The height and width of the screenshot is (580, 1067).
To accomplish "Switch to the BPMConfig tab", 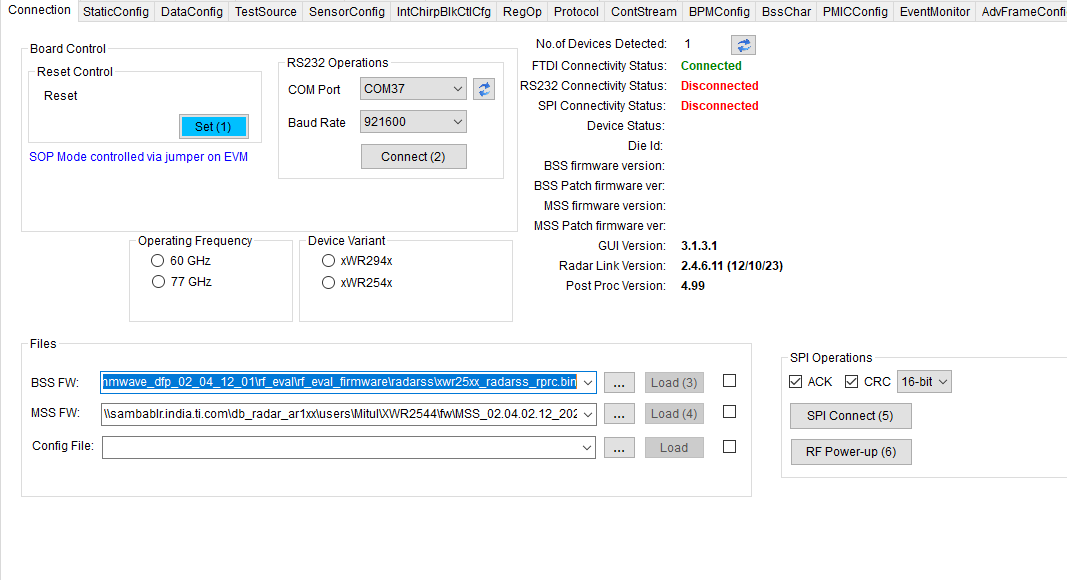I will [x=719, y=12].
